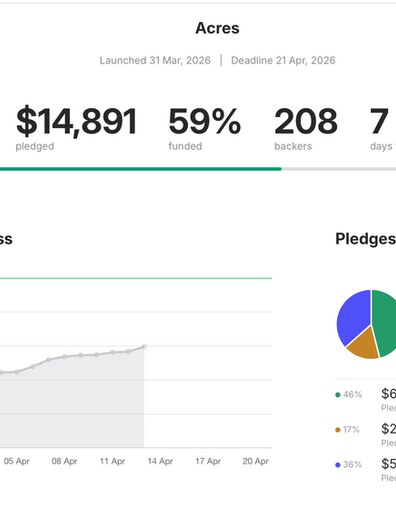Click the green pie chart slice
This screenshot has height=528, width=396.
coord(386,323)
